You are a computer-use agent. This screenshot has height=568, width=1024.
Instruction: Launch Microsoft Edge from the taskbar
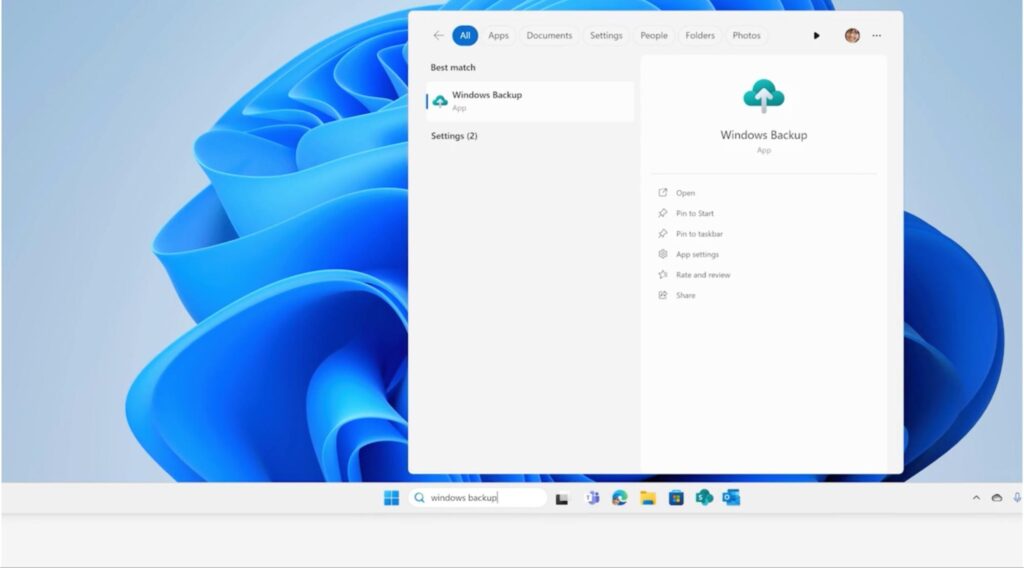620,498
